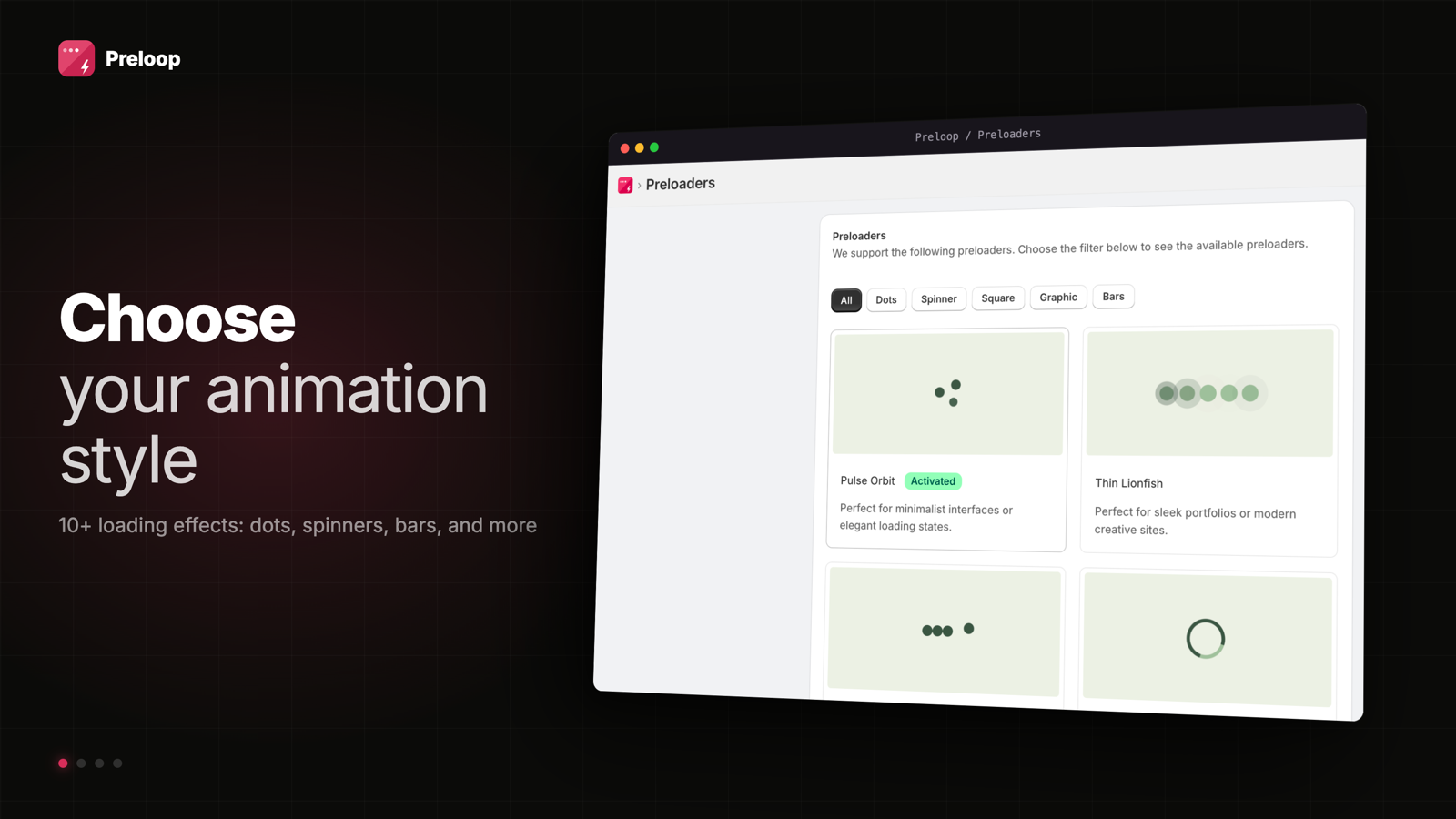
Task: Click the Preloop logo icon at top left
Action: pos(76,58)
